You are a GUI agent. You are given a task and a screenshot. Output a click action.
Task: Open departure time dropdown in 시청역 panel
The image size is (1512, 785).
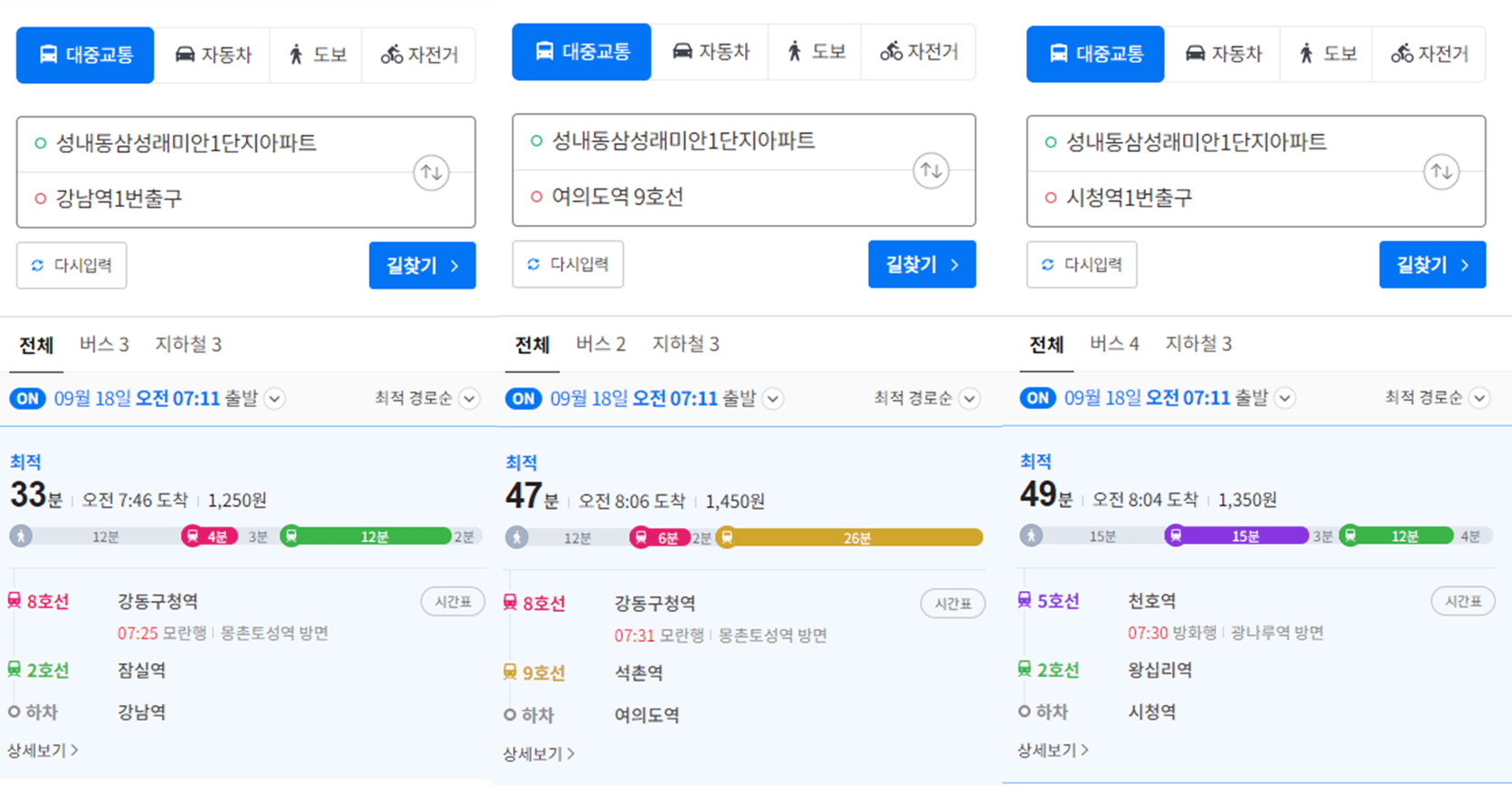coord(1285,398)
